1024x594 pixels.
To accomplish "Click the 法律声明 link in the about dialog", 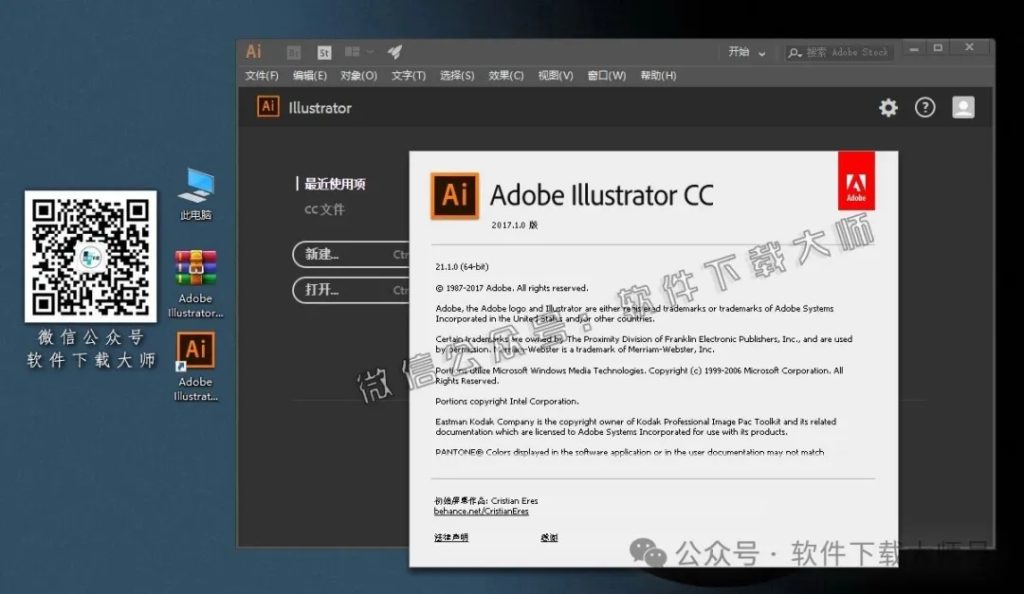I will 454,538.
